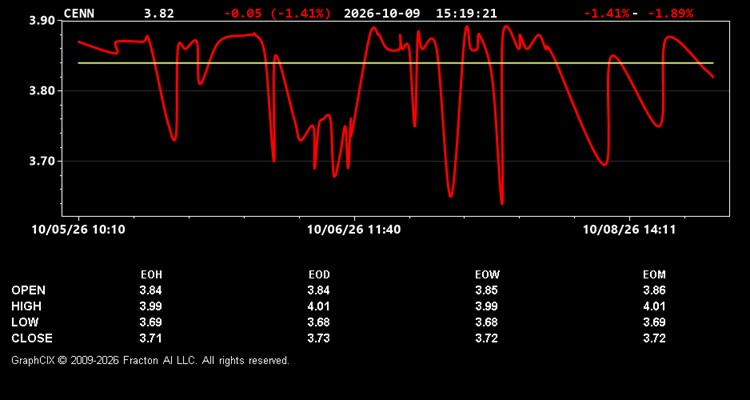Click the date 2026-10-09

coord(382,13)
